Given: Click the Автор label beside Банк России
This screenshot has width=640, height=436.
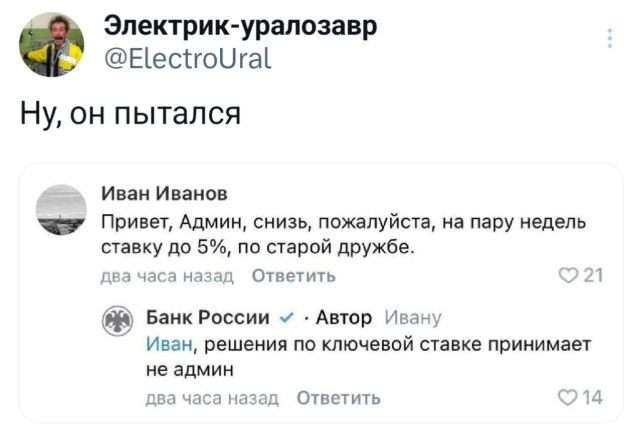Looking at the screenshot, I should (x=344, y=319).
